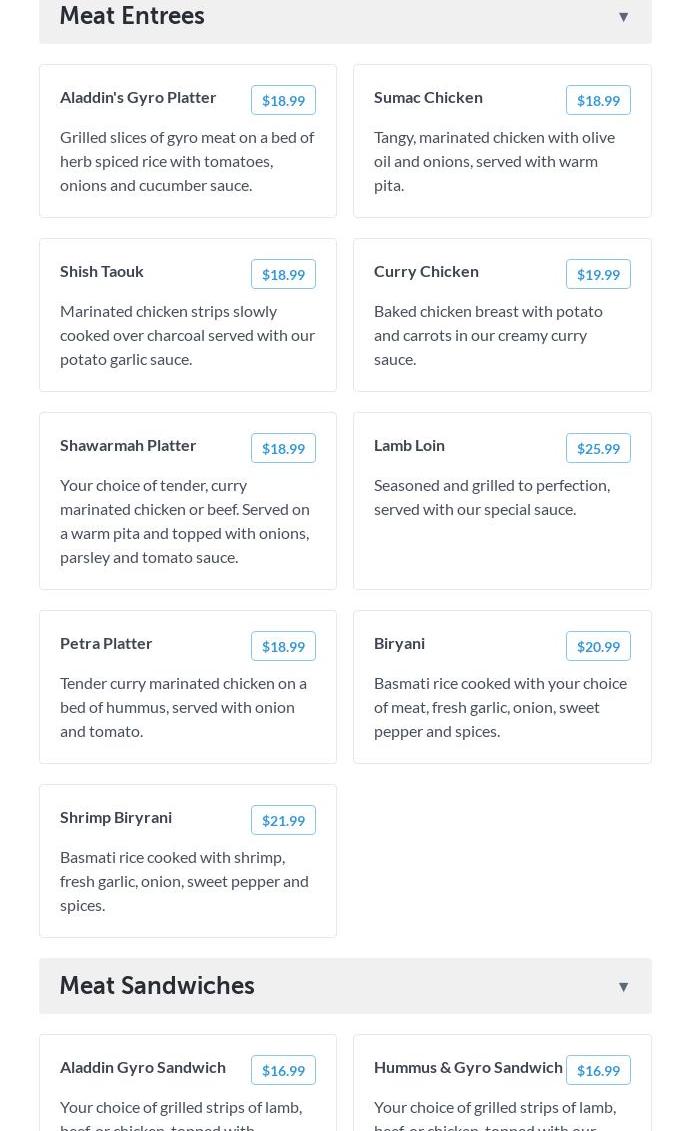This screenshot has width=690, height=1131.
Task: Open the Lamb Loin item title
Action: 409,445
